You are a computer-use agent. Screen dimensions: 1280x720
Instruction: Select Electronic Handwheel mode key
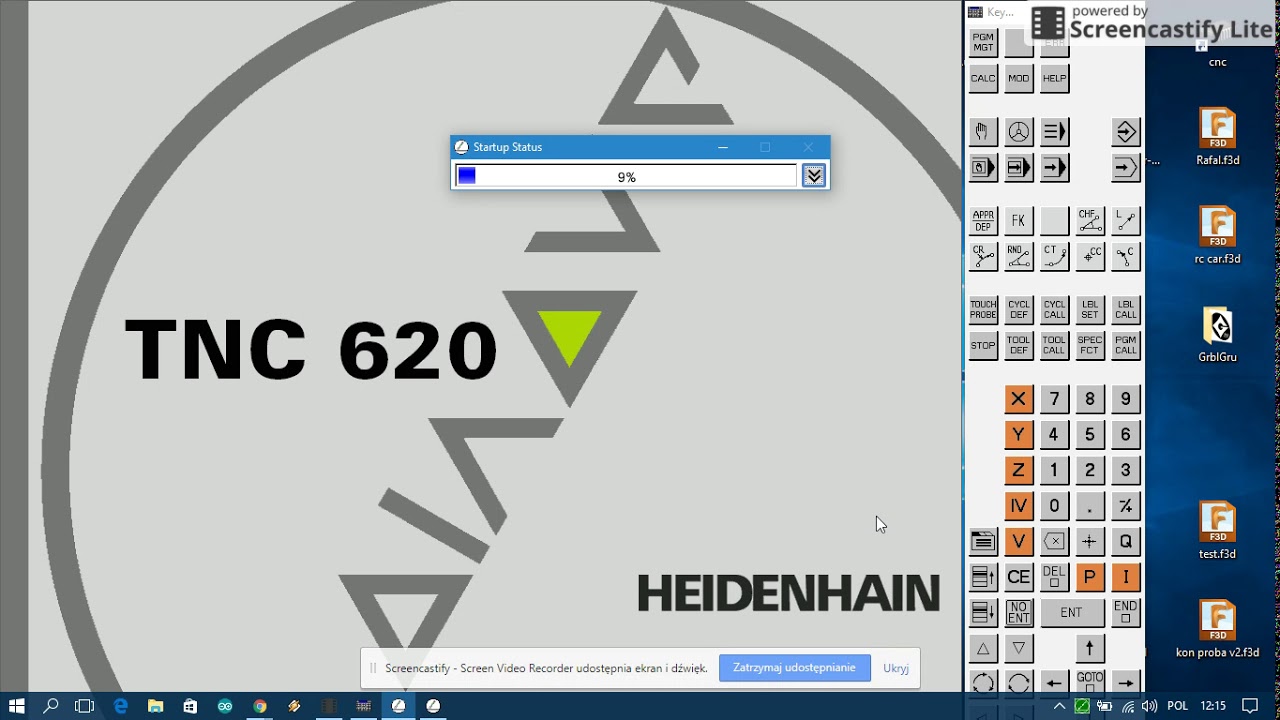1018,132
